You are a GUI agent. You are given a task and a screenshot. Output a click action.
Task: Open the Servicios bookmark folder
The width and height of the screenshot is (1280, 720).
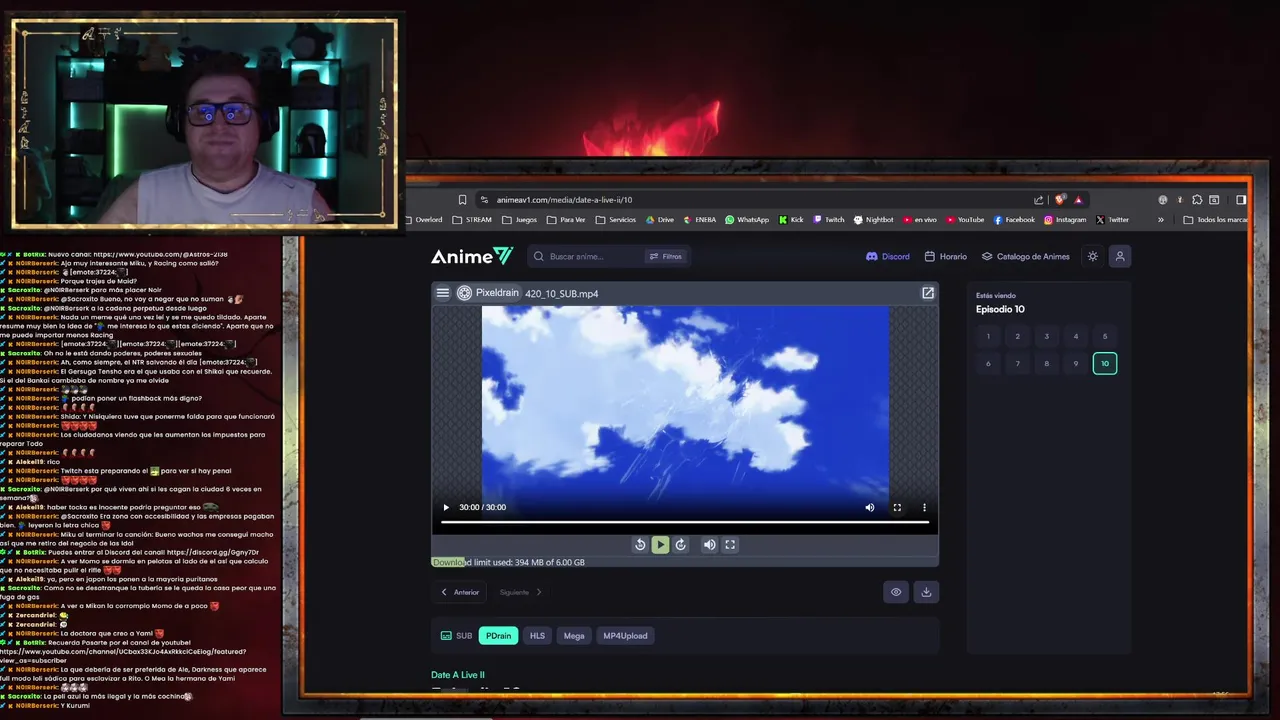click(615, 220)
